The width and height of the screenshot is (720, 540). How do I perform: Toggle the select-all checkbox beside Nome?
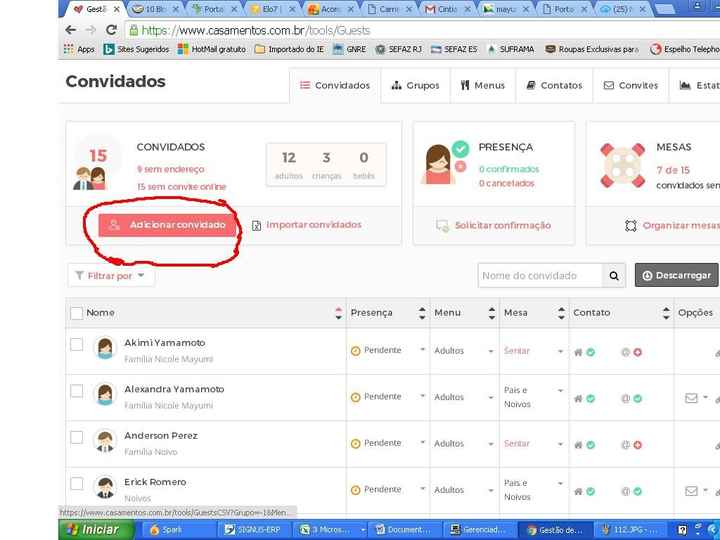(x=76, y=313)
